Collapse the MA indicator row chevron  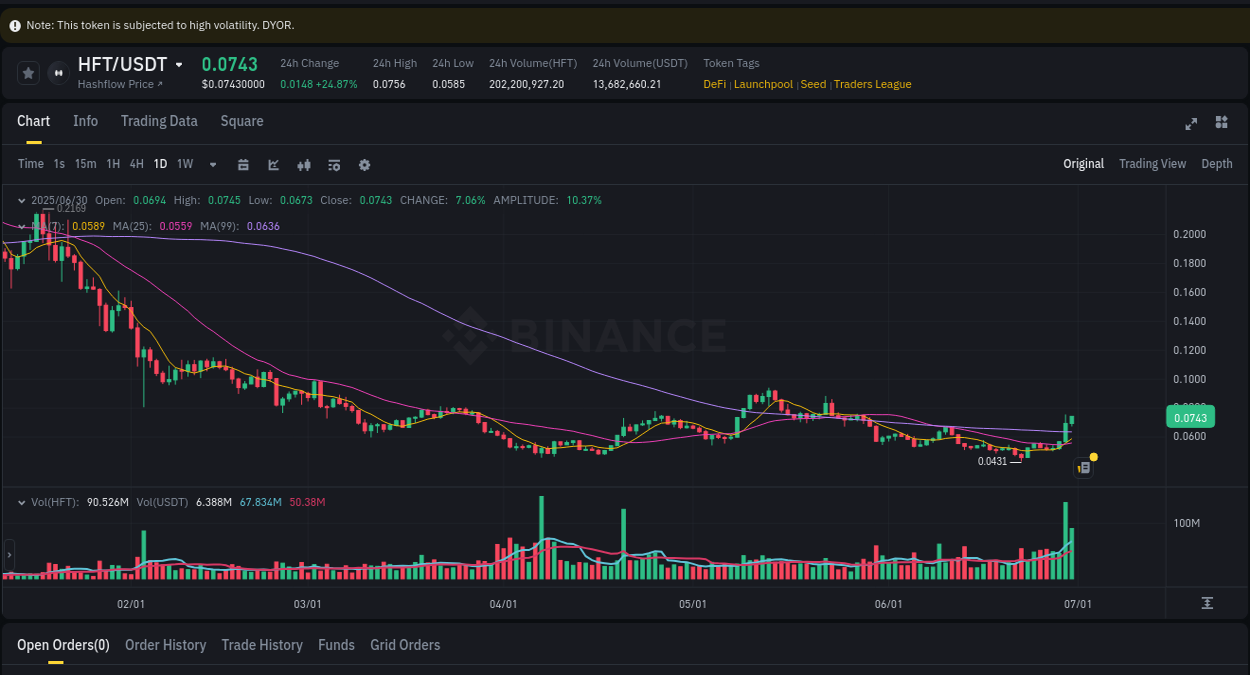point(22,226)
